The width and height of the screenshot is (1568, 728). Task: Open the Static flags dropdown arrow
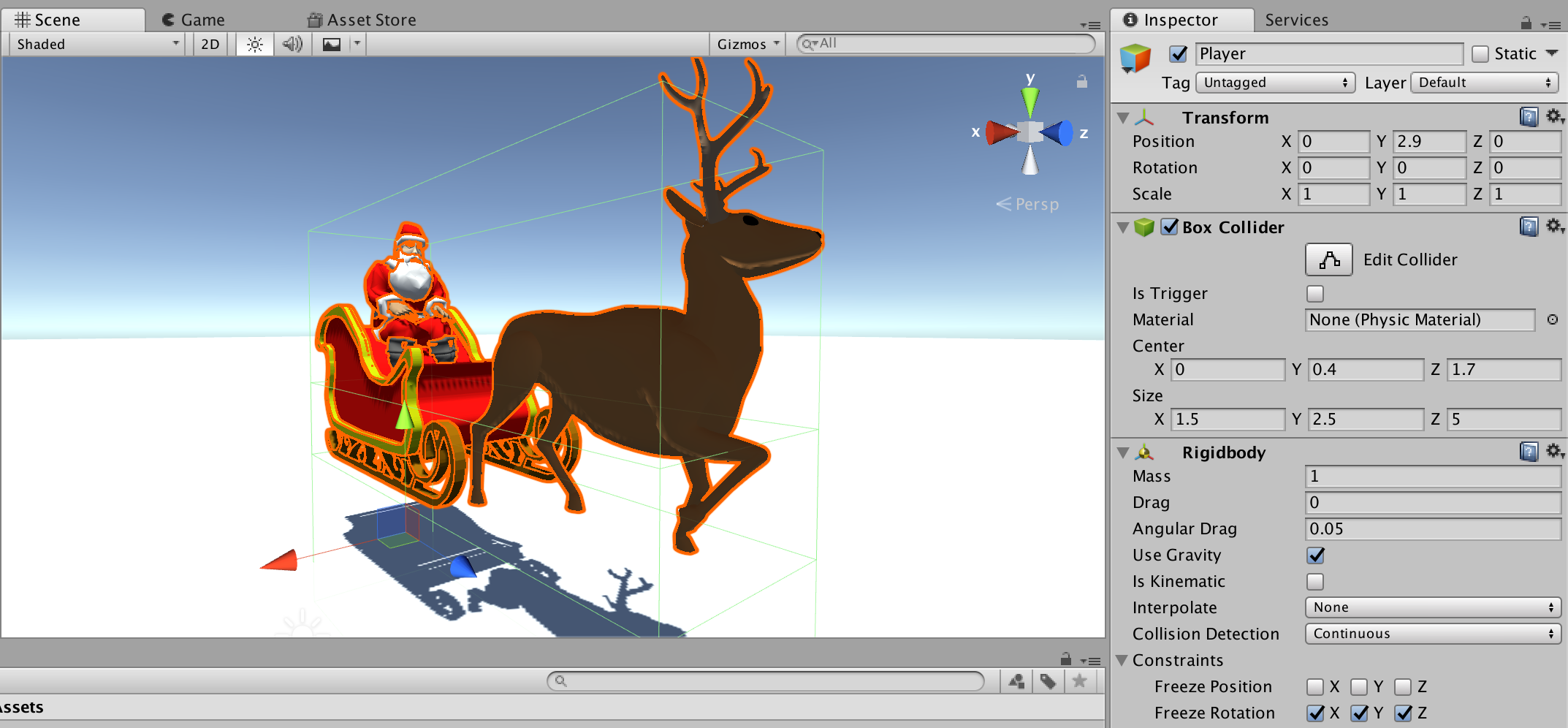(1553, 53)
